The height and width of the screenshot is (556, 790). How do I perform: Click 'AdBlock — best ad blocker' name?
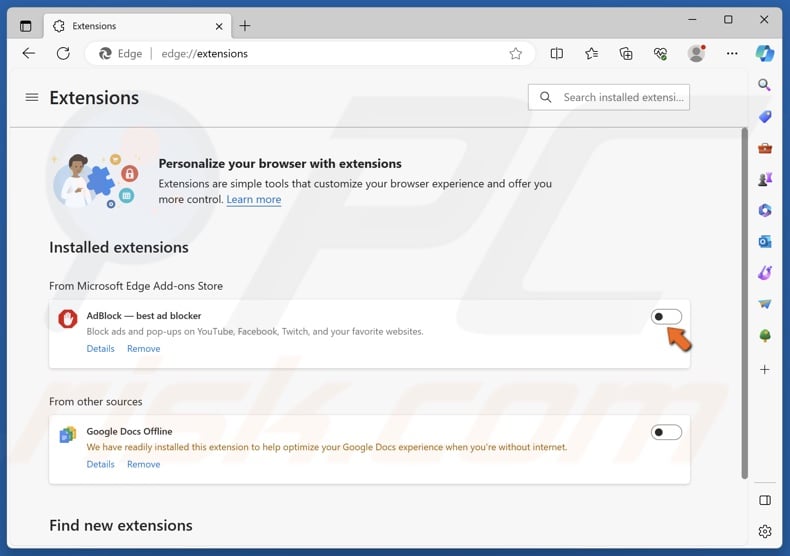click(x=144, y=316)
